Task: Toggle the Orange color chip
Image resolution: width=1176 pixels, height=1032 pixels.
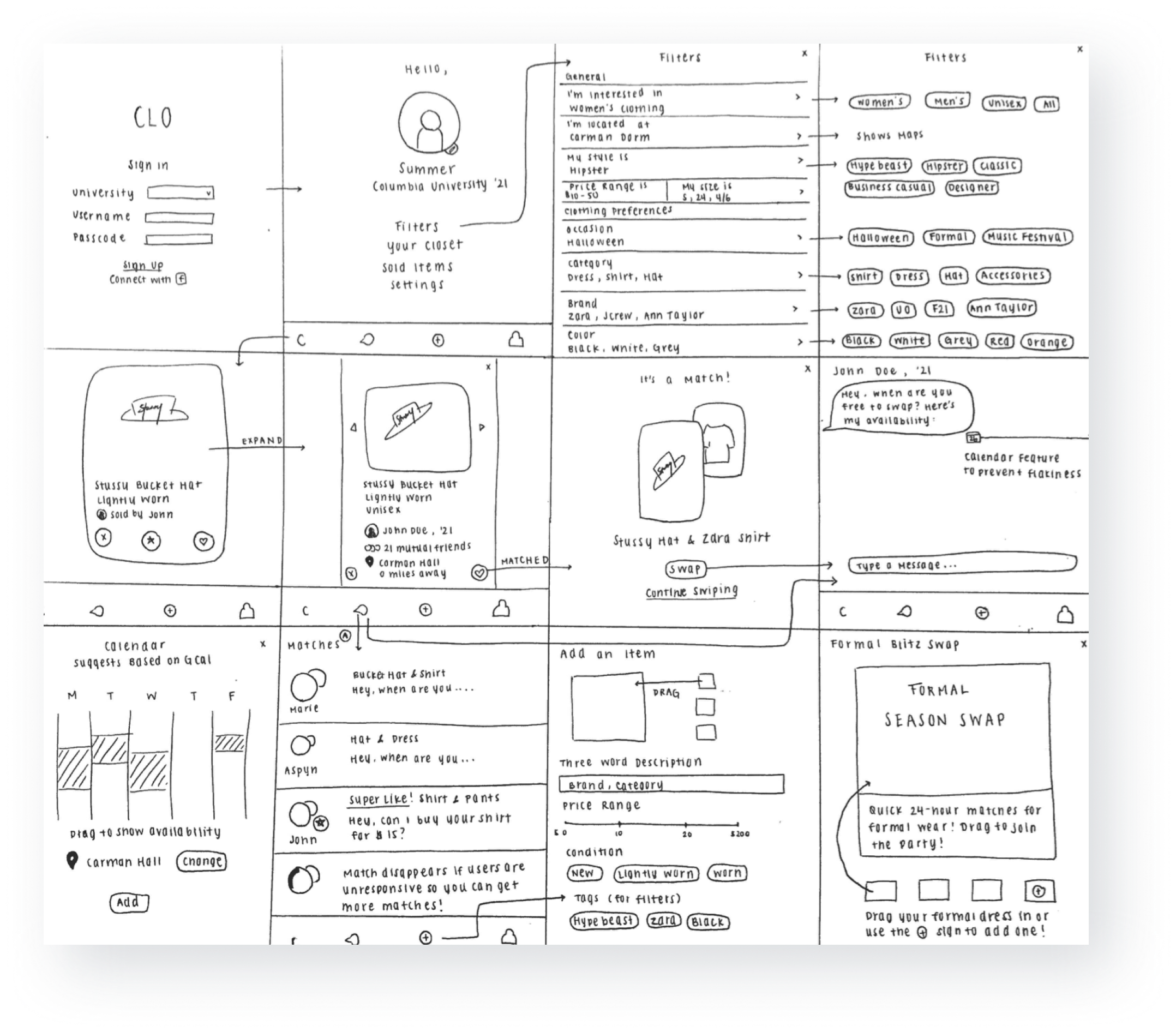Action: (x=1047, y=343)
